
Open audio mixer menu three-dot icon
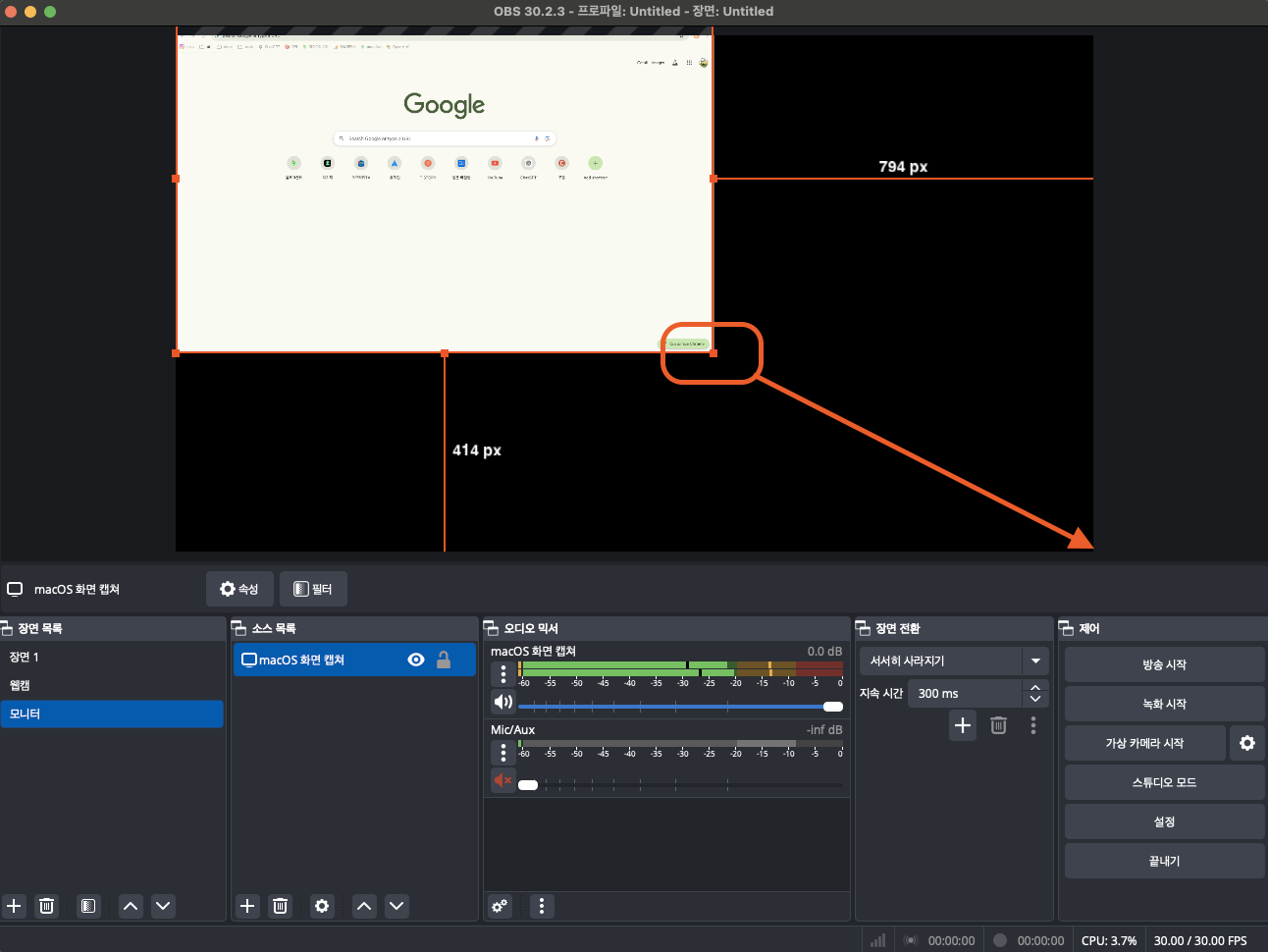[x=542, y=906]
